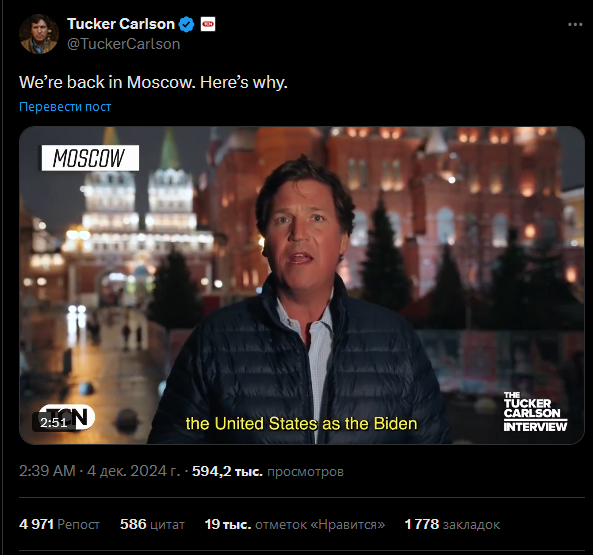Show the 586 цитат quotes list
The width and height of the screenshot is (593, 555).
[x=152, y=524]
